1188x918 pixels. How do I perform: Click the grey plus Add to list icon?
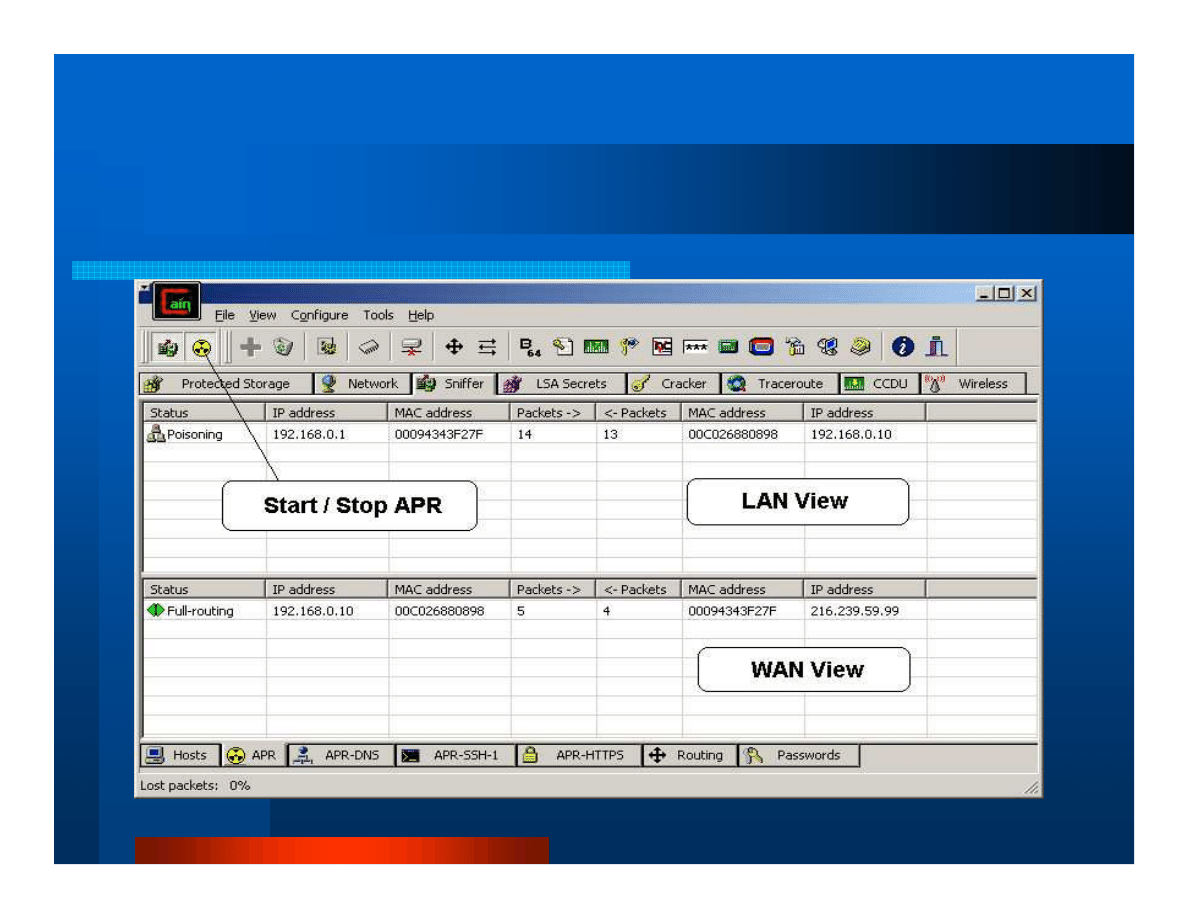pos(251,347)
